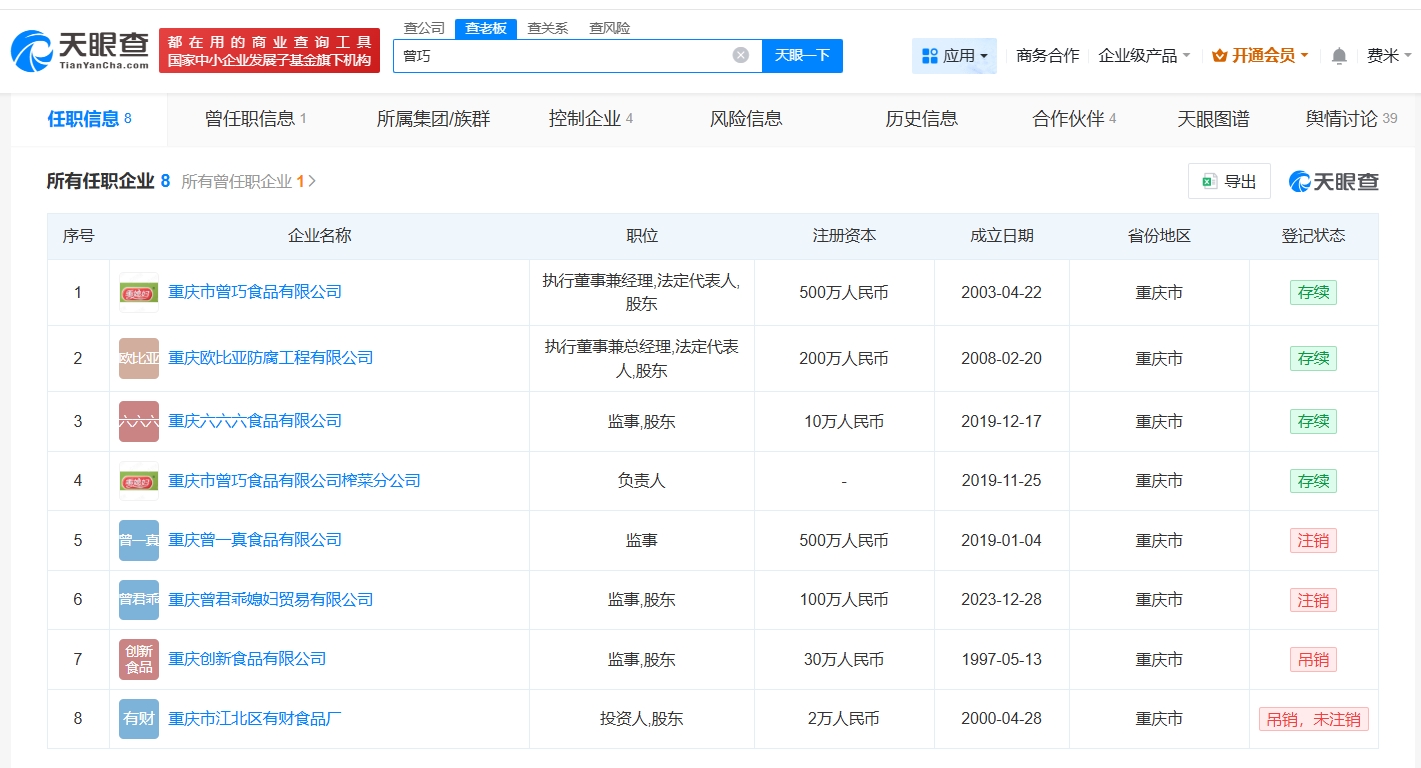Switch to the 查公司 search tab
The width and height of the screenshot is (1421, 768).
(424, 28)
